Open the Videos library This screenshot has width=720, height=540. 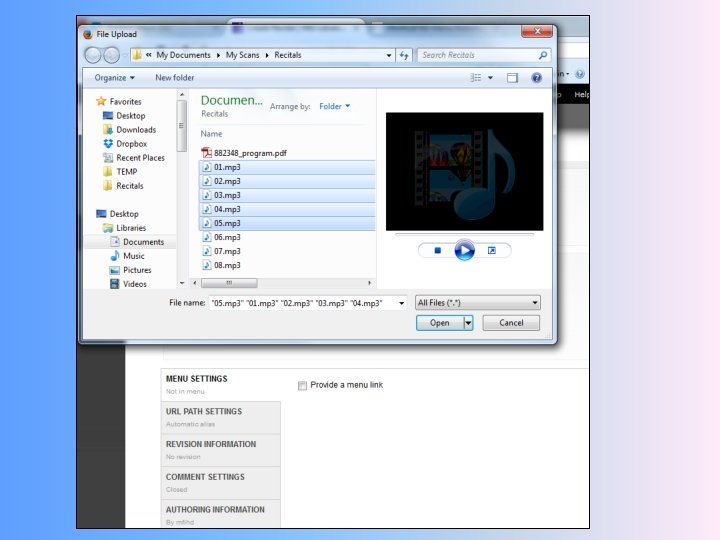click(128, 284)
